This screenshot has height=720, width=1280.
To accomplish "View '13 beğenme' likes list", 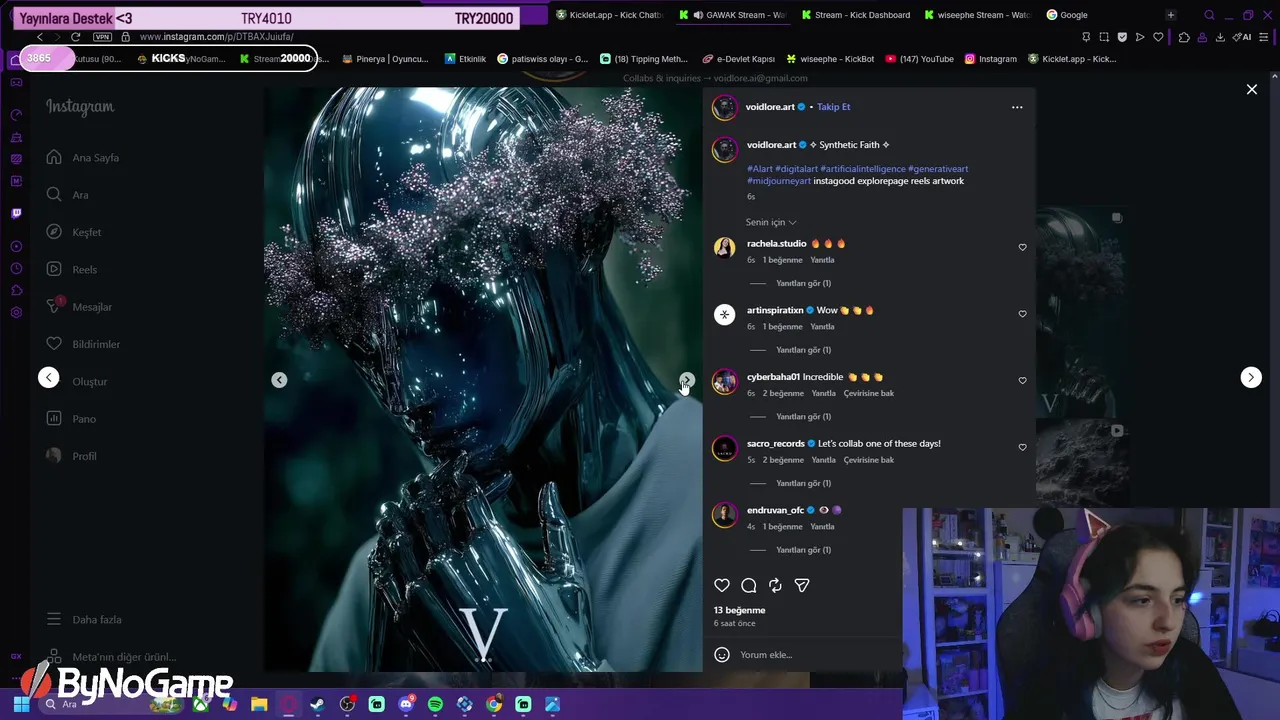I will (740, 610).
